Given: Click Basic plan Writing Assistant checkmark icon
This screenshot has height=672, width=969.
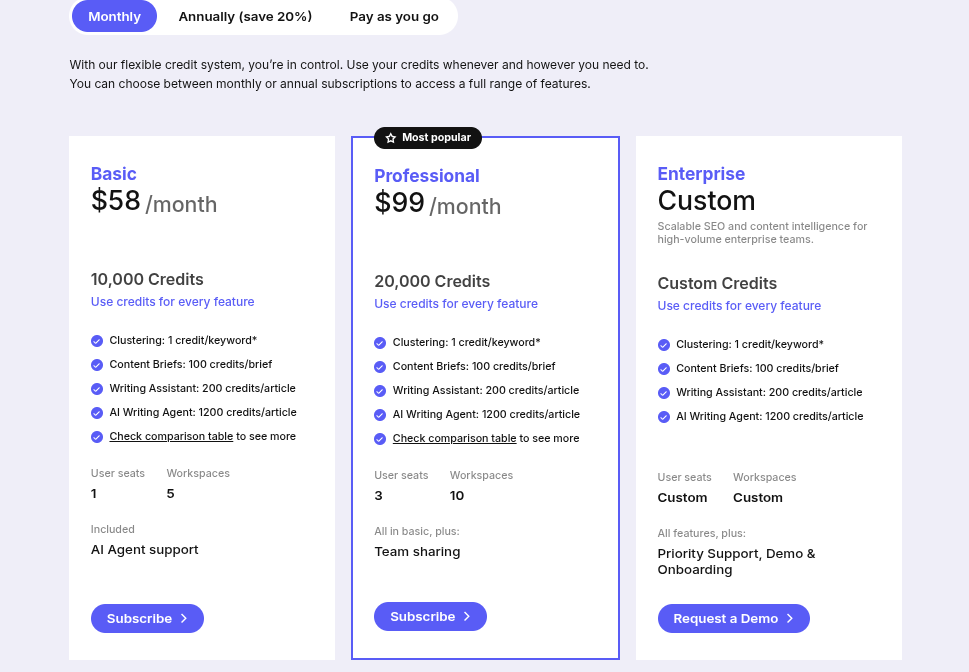Looking at the screenshot, I should pyautogui.click(x=97, y=389).
